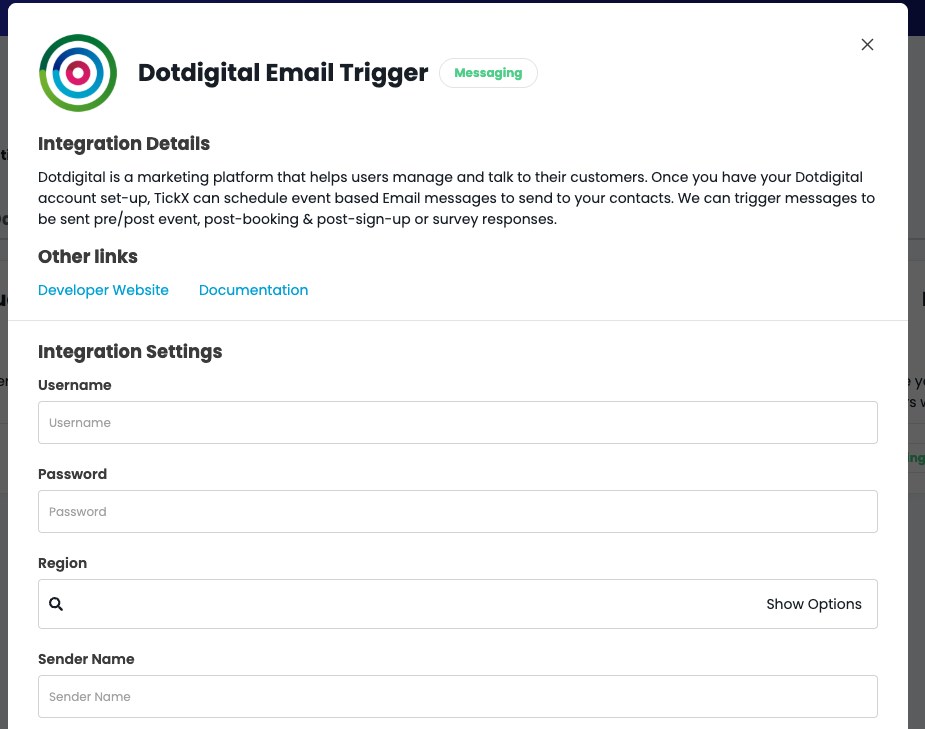Viewport: 925px width, 729px height.
Task: Click the Sender Name field label
Action: [86, 659]
